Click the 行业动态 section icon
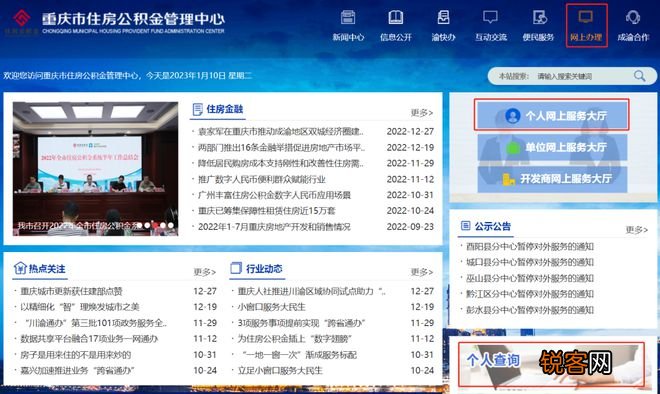Image resolution: width=660 pixels, height=394 pixels. (236, 268)
